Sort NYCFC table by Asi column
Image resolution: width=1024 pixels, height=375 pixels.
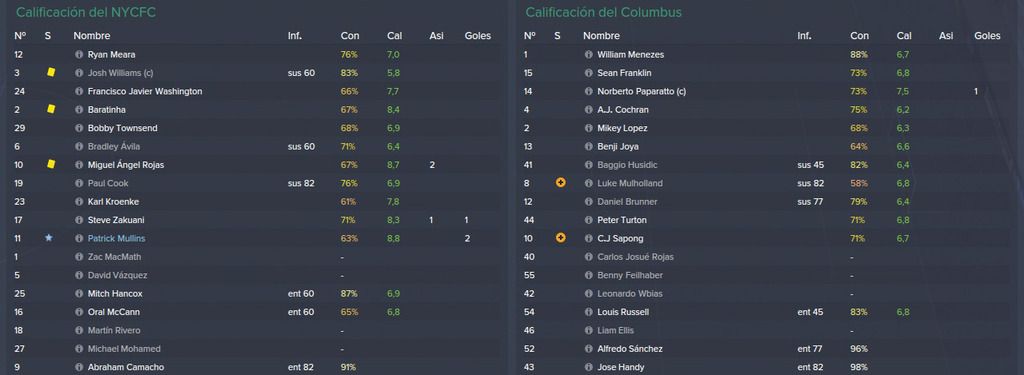pos(436,36)
